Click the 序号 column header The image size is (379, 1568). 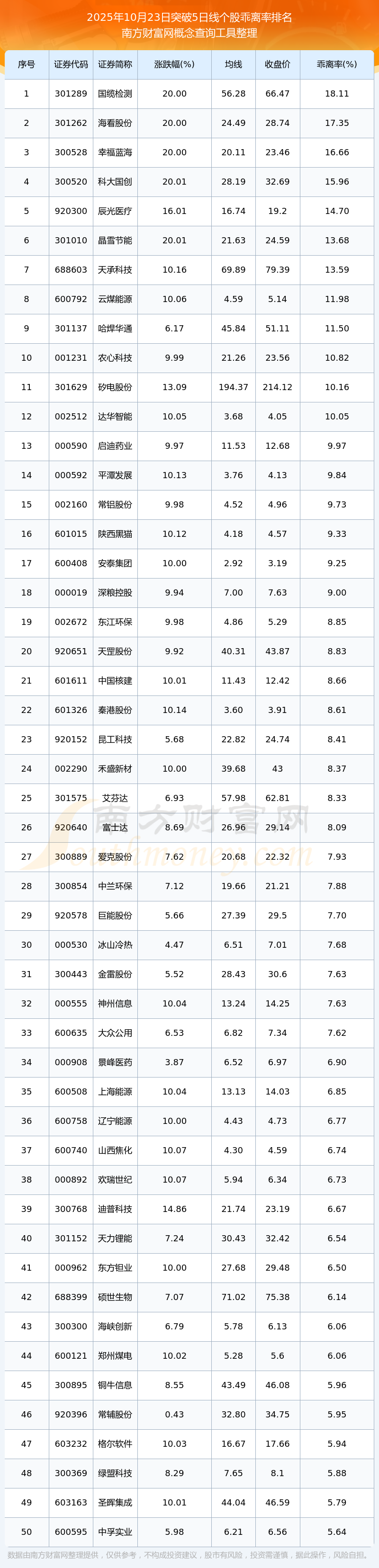26,64
